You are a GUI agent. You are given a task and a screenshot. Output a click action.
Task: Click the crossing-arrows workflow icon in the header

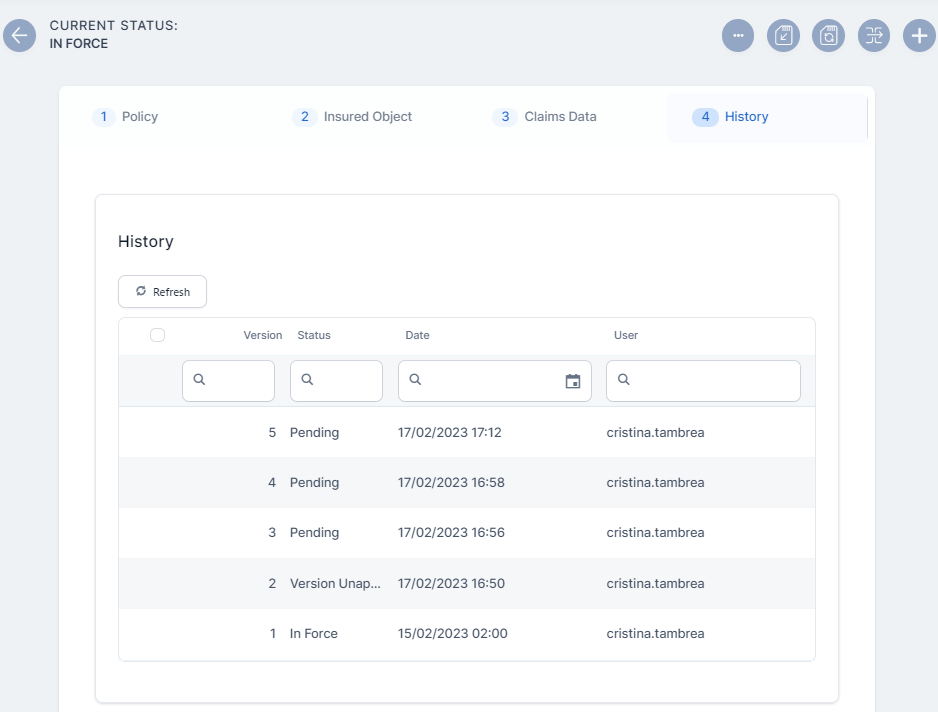click(874, 36)
